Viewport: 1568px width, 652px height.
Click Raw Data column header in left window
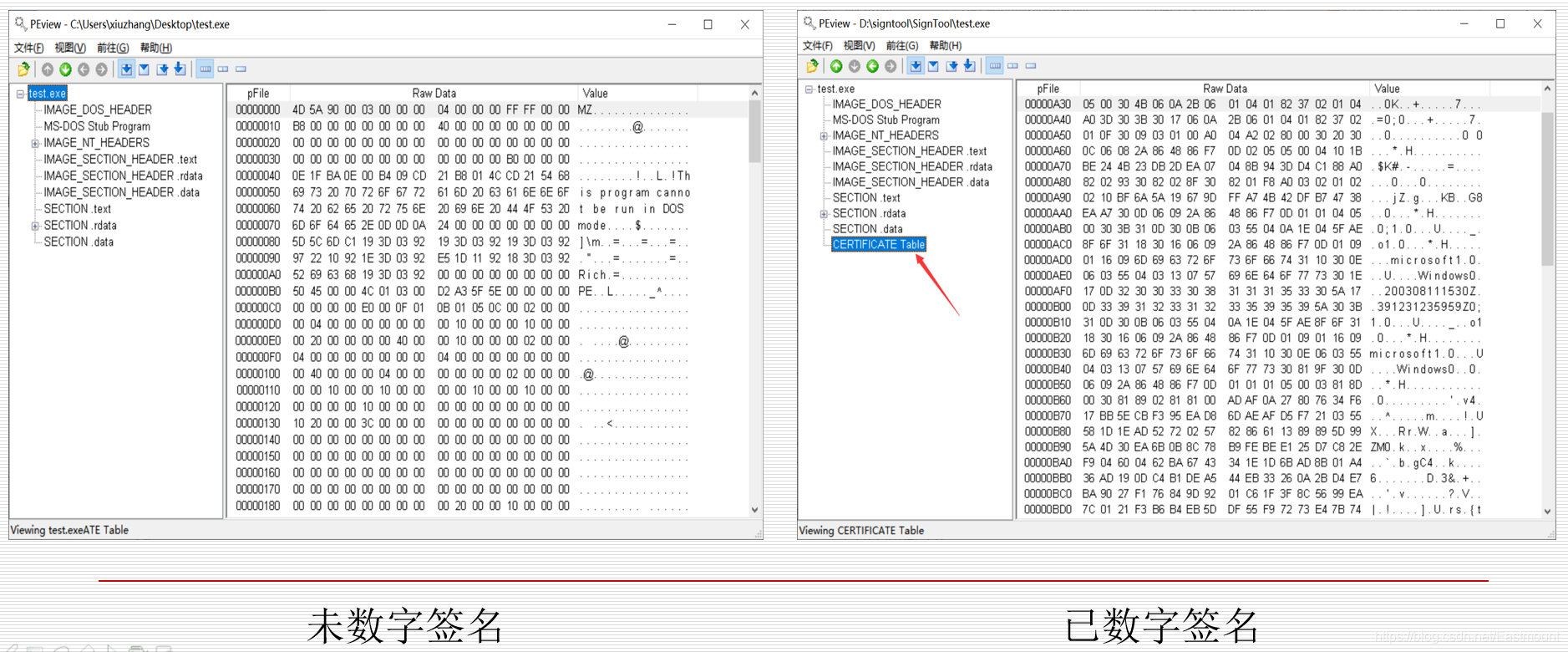434,94
